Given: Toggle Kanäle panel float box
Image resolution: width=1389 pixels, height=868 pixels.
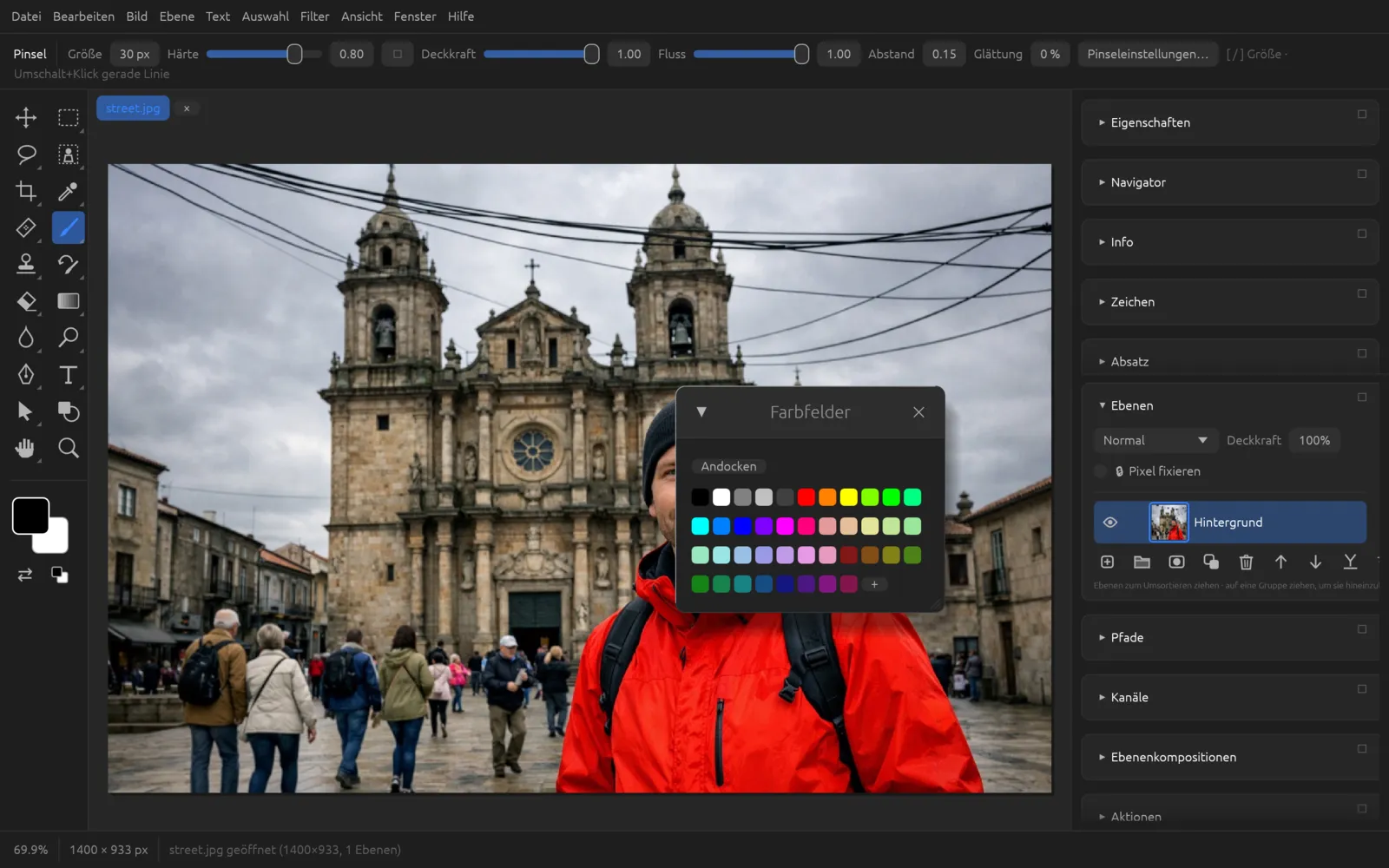Looking at the screenshot, I should 1362,689.
